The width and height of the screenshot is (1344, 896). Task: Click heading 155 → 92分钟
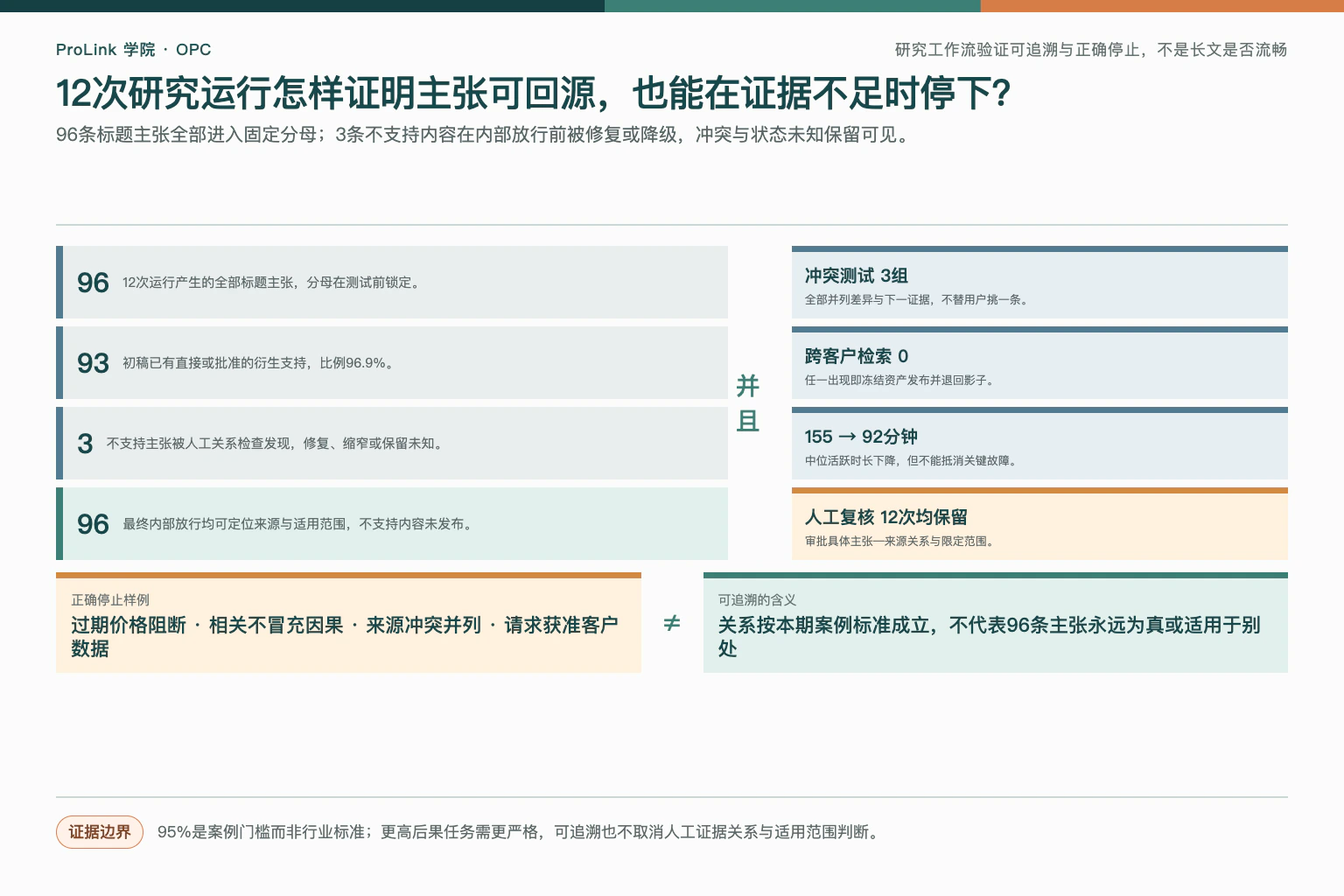pos(861,437)
